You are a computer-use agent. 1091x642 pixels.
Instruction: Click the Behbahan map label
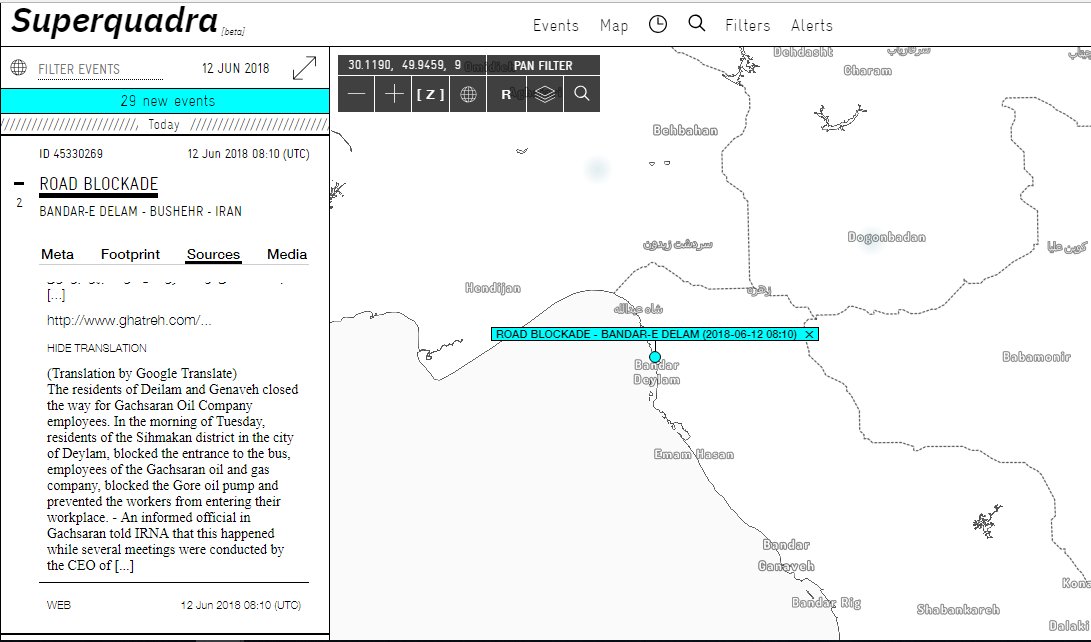coord(685,130)
